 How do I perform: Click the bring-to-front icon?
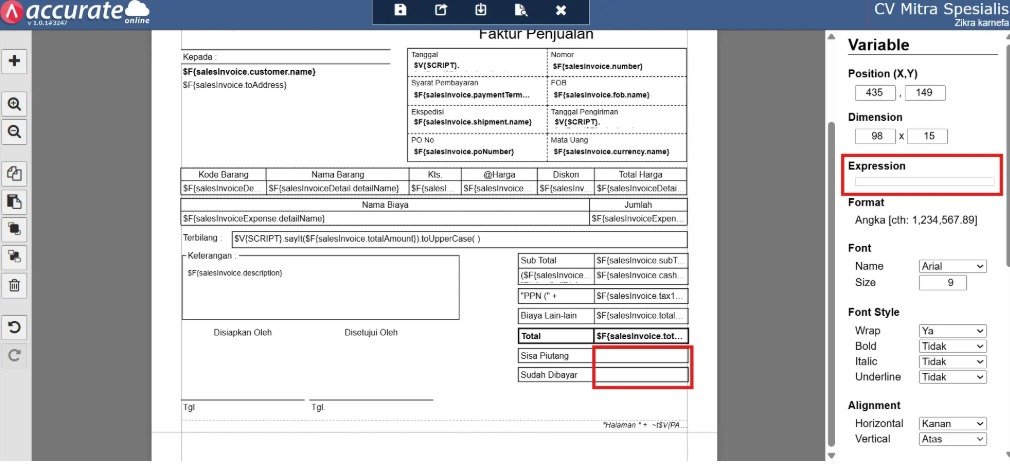(x=14, y=229)
